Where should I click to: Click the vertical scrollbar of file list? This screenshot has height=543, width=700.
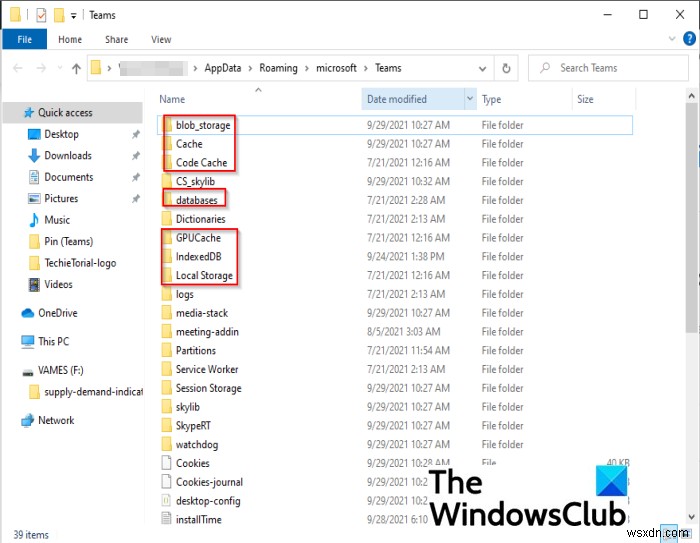(x=692, y=217)
